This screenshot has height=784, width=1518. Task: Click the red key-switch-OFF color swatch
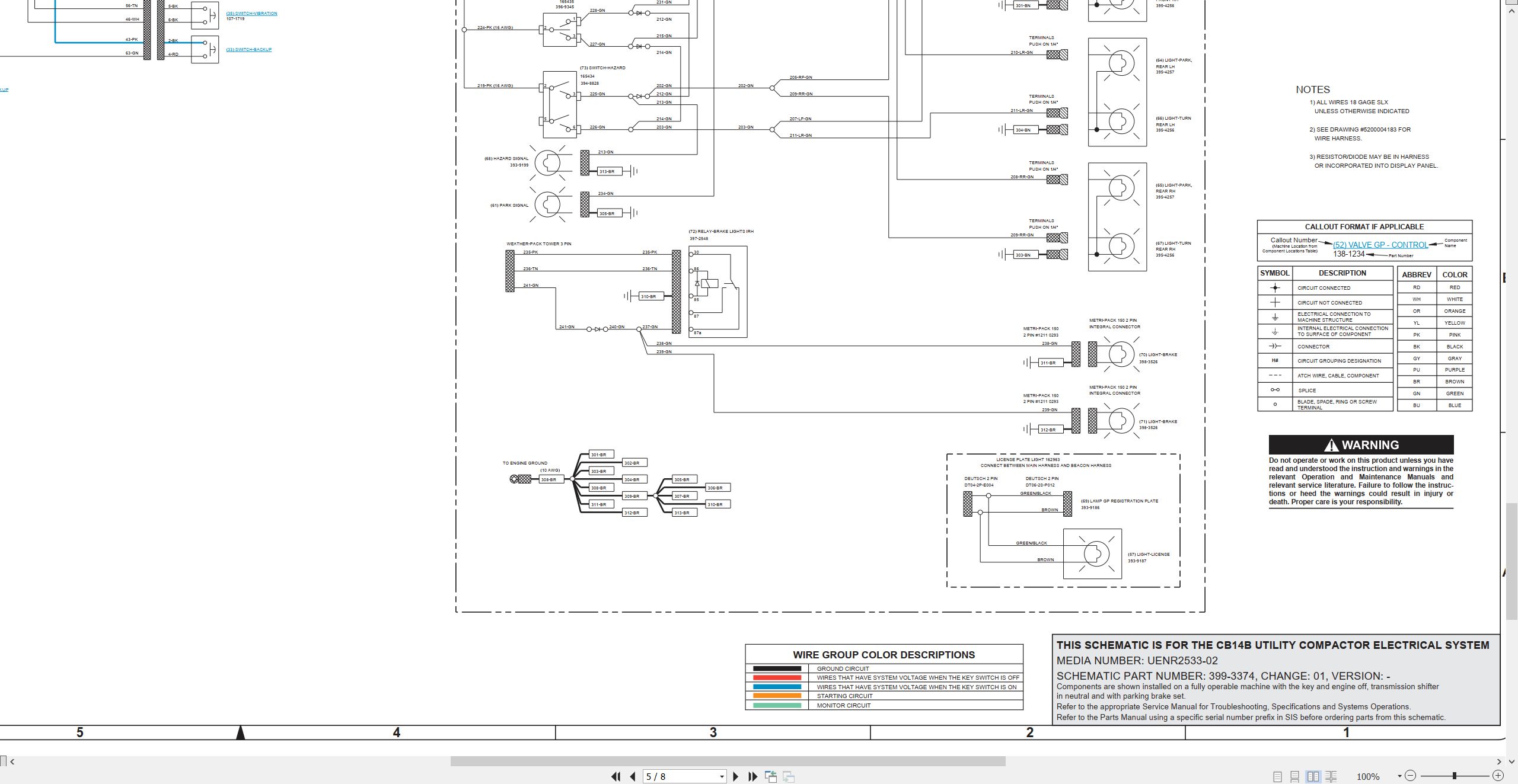click(x=777, y=677)
